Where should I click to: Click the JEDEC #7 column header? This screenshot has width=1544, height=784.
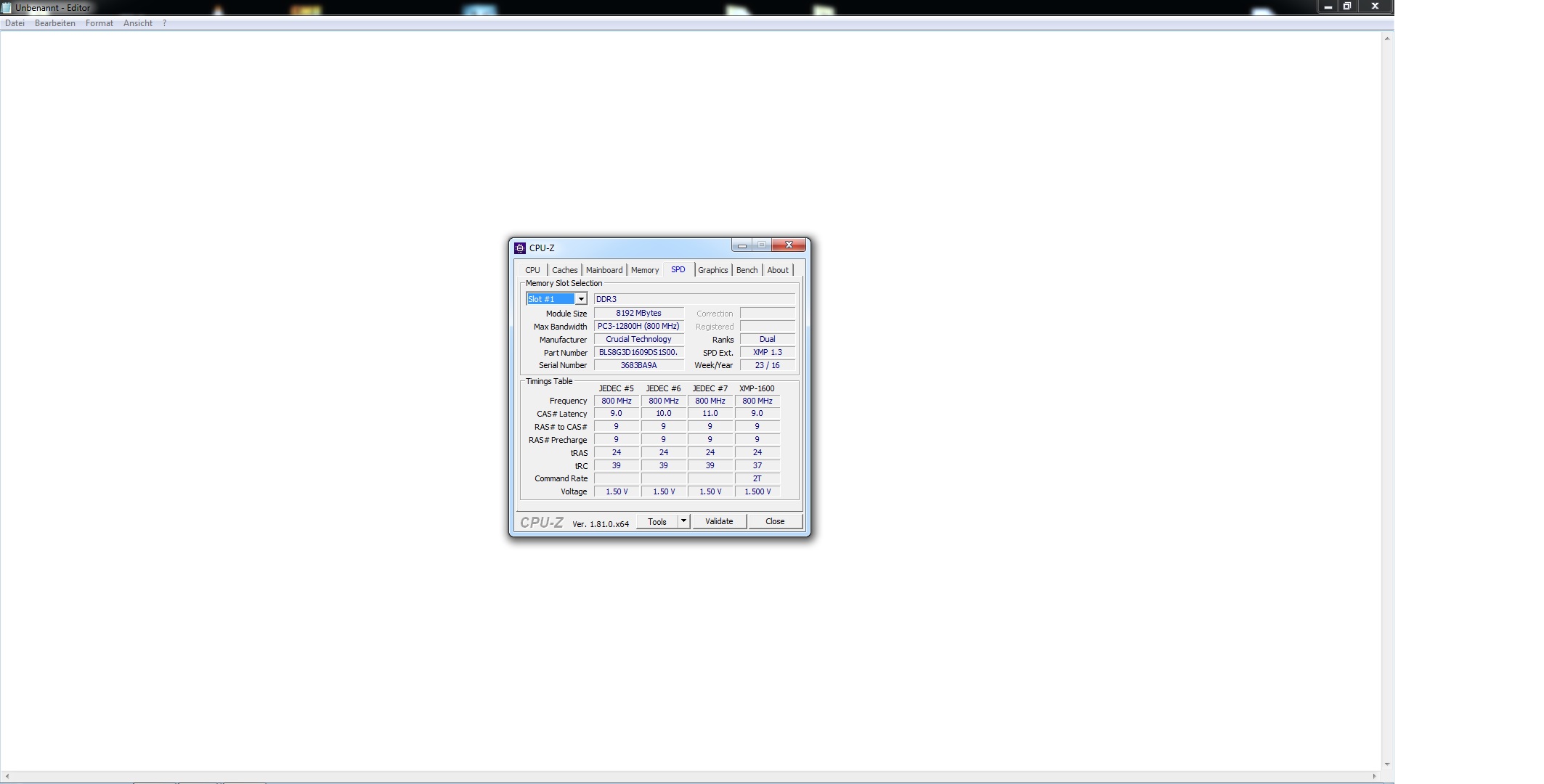click(x=710, y=388)
